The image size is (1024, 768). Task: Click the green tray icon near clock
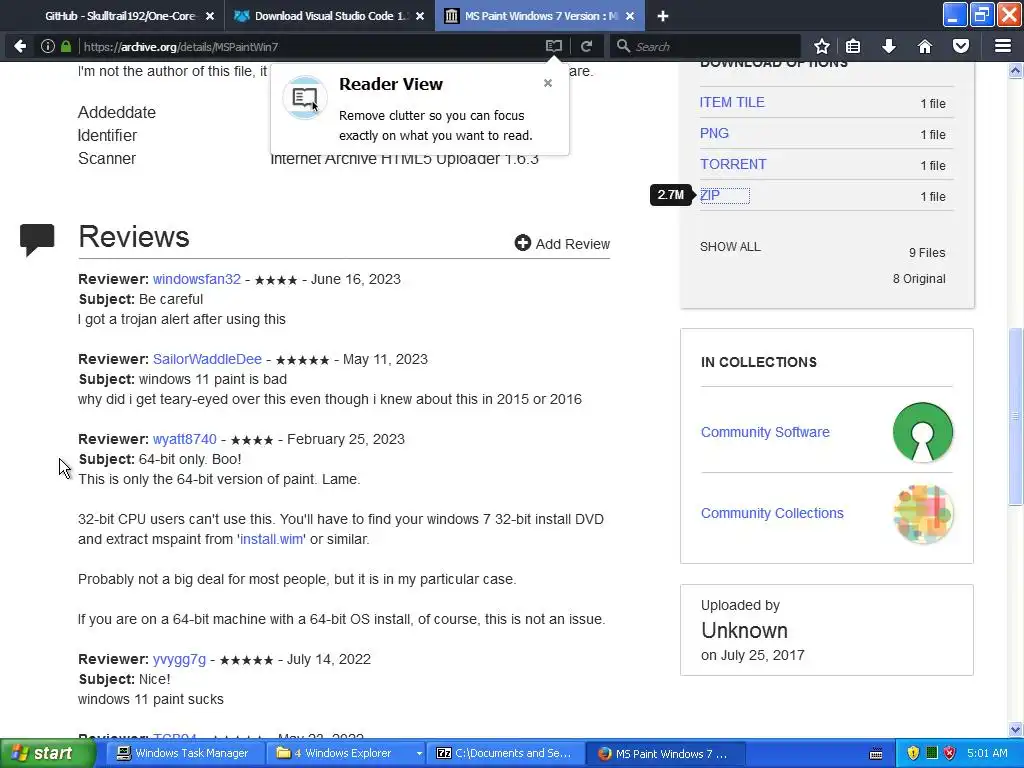point(932,753)
